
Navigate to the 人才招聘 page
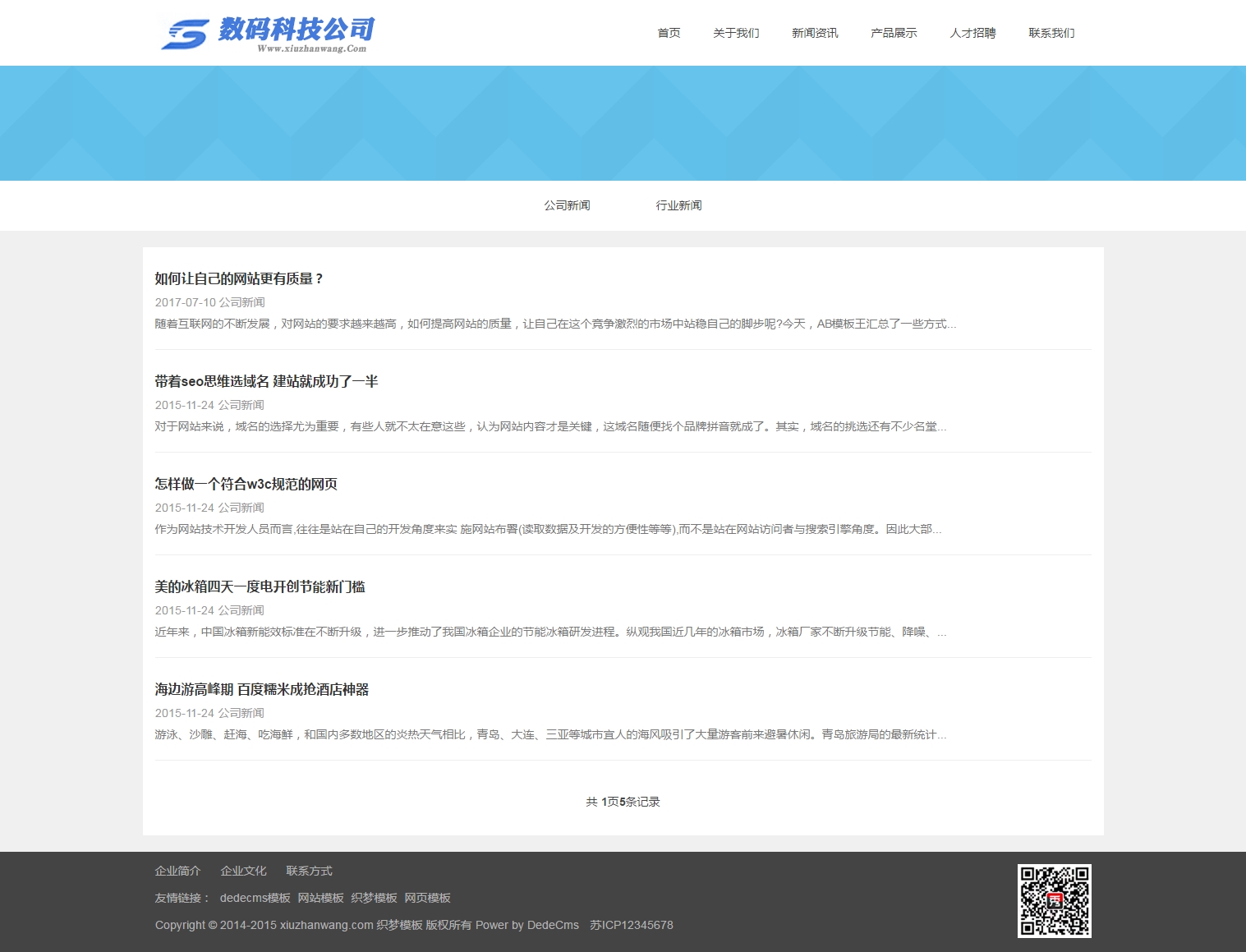tap(972, 33)
